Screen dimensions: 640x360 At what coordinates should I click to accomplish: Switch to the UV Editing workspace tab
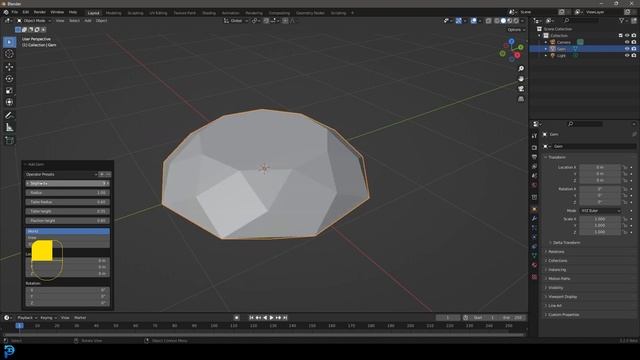[158, 13]
